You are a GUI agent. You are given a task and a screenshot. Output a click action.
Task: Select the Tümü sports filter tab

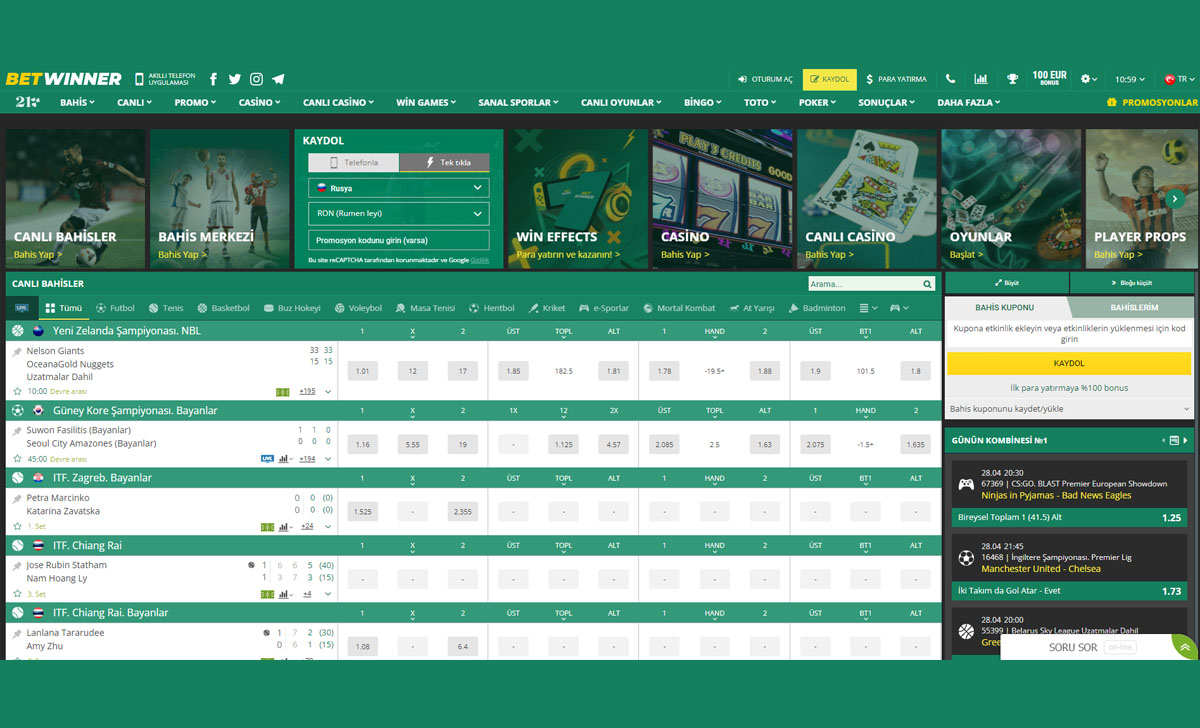pyautogui.click(x=64, y=308)
